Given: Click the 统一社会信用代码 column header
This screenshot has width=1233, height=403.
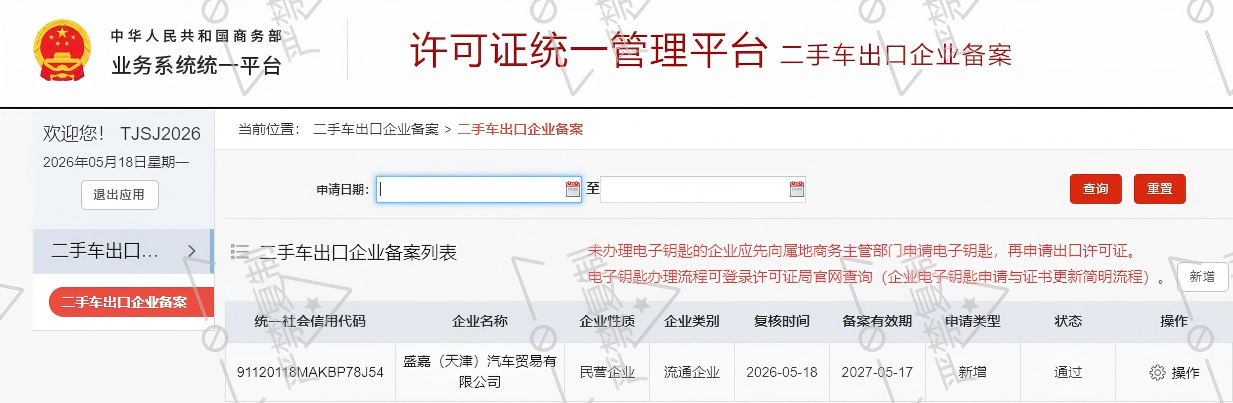Looking at the screenshot, I should (310, 321).
